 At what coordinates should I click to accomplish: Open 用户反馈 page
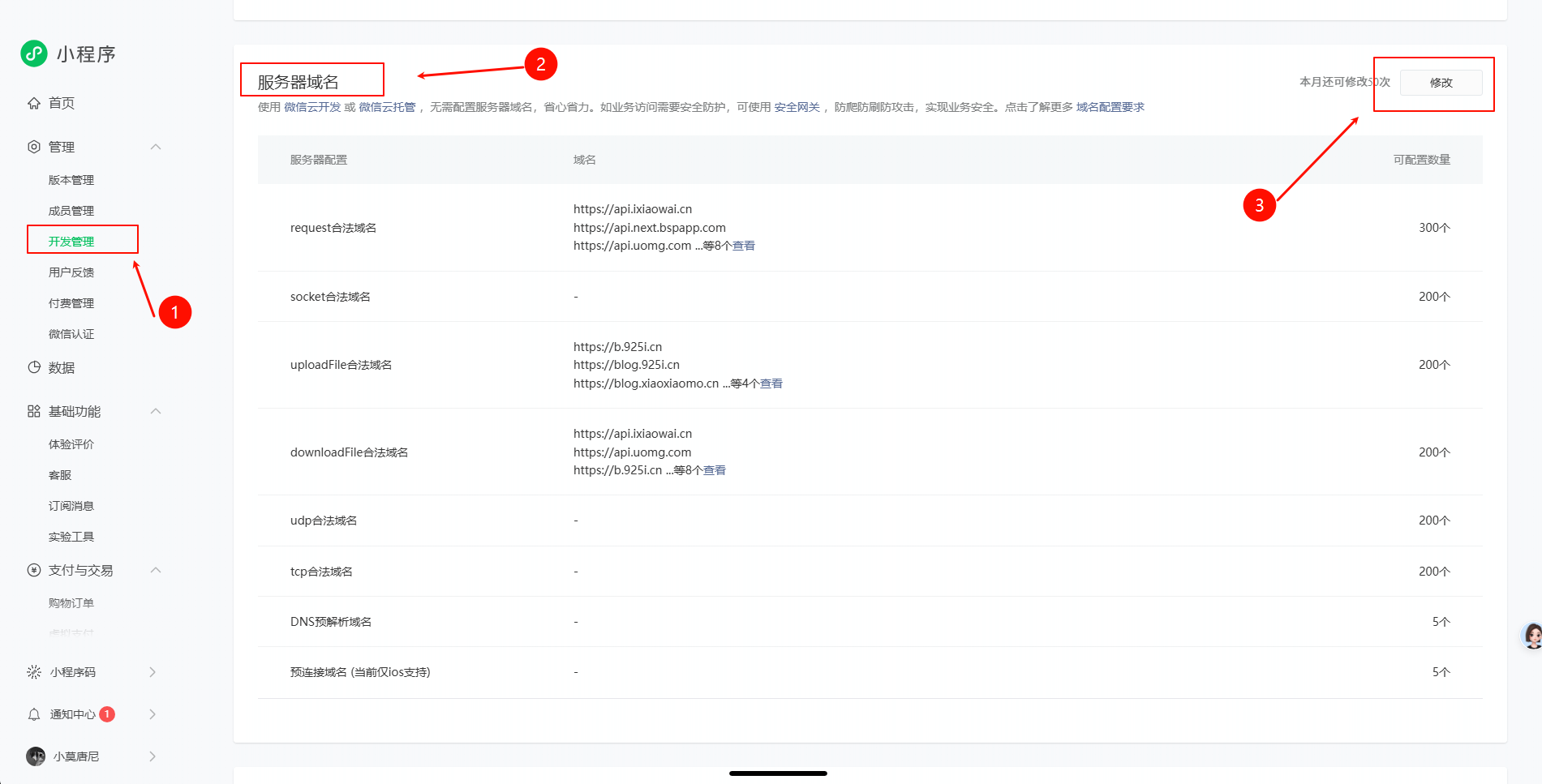71,272
